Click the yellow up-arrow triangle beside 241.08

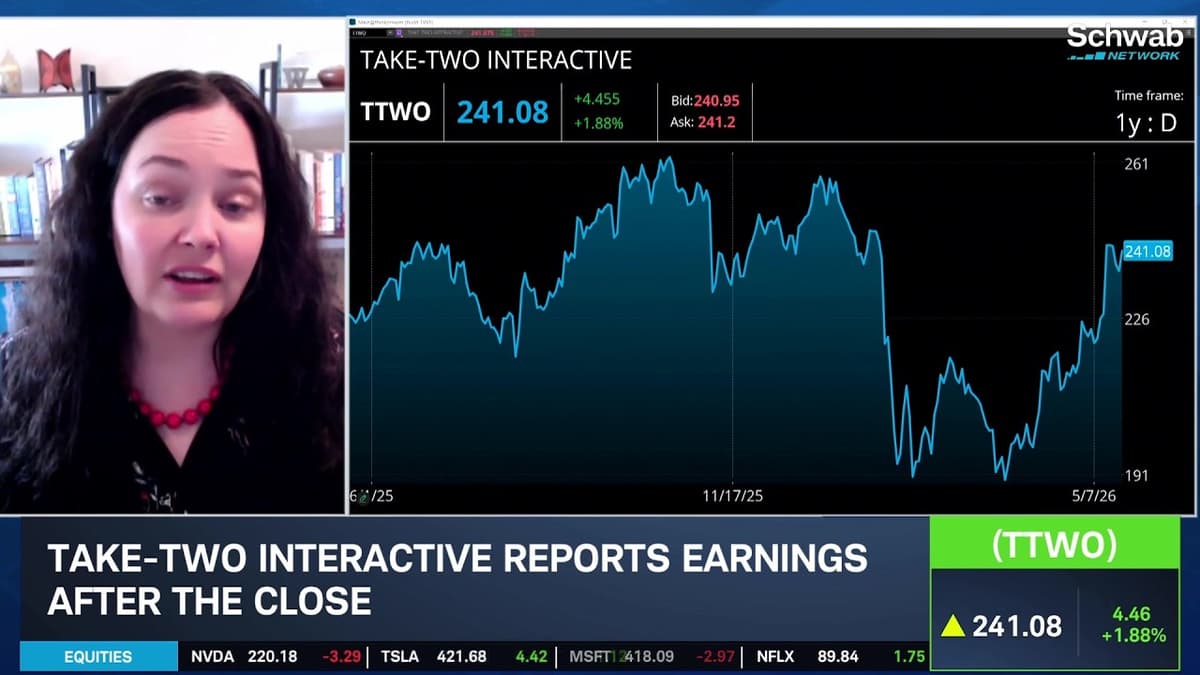pos(953,626)
